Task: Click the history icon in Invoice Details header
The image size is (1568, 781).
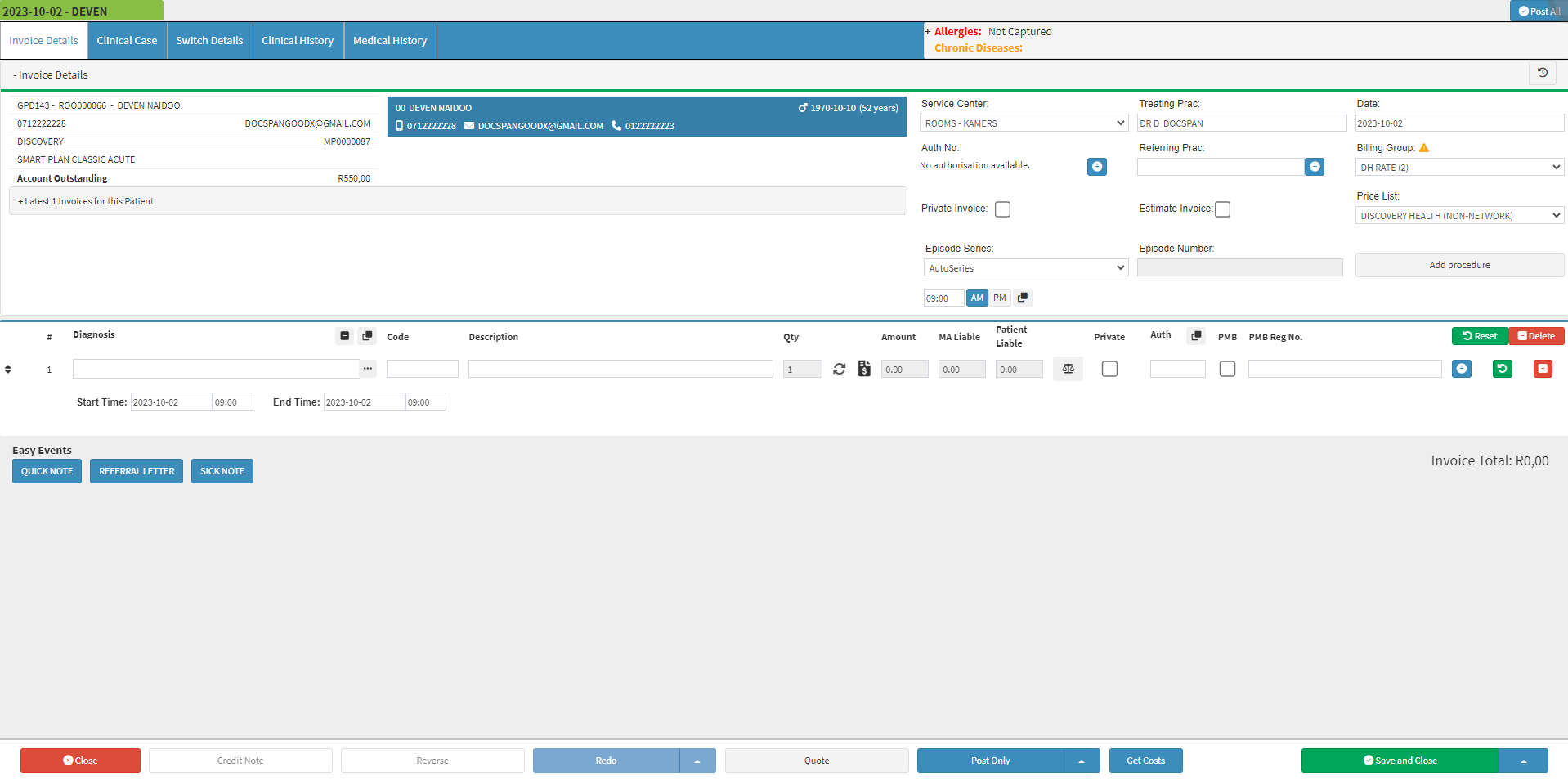Action: pyautogui.click(x=1543, y=74)
